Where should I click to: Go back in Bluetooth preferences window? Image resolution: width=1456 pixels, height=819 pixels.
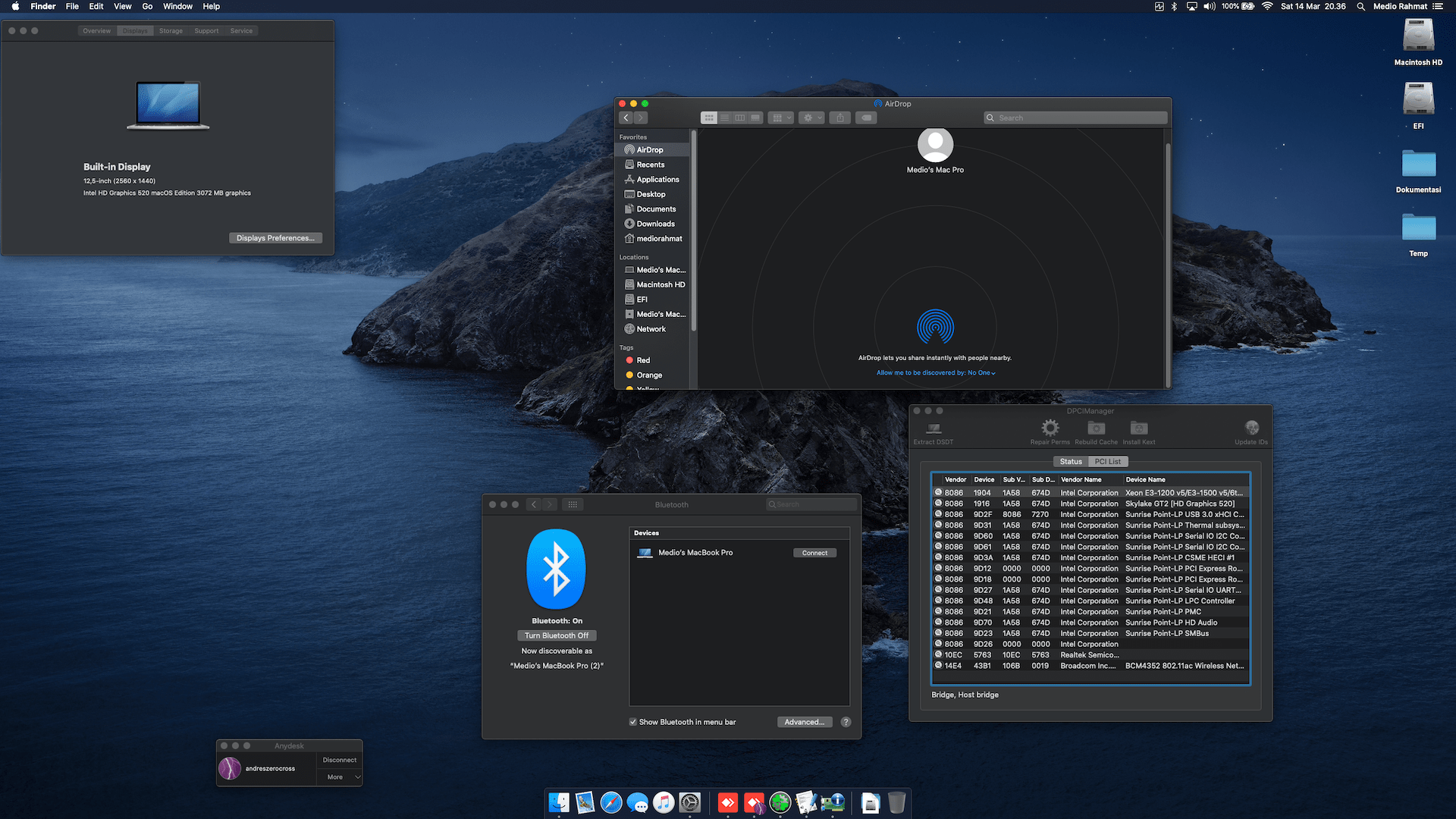534,504
